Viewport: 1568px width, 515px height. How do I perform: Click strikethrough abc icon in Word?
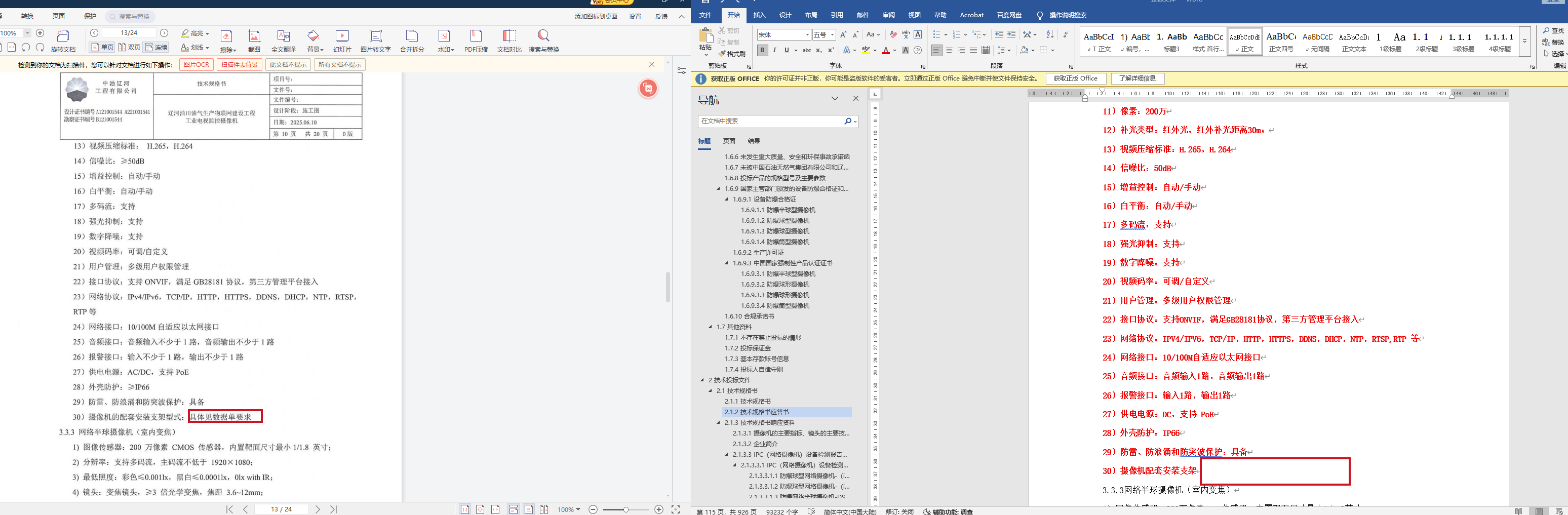click(x=806, y=51)
